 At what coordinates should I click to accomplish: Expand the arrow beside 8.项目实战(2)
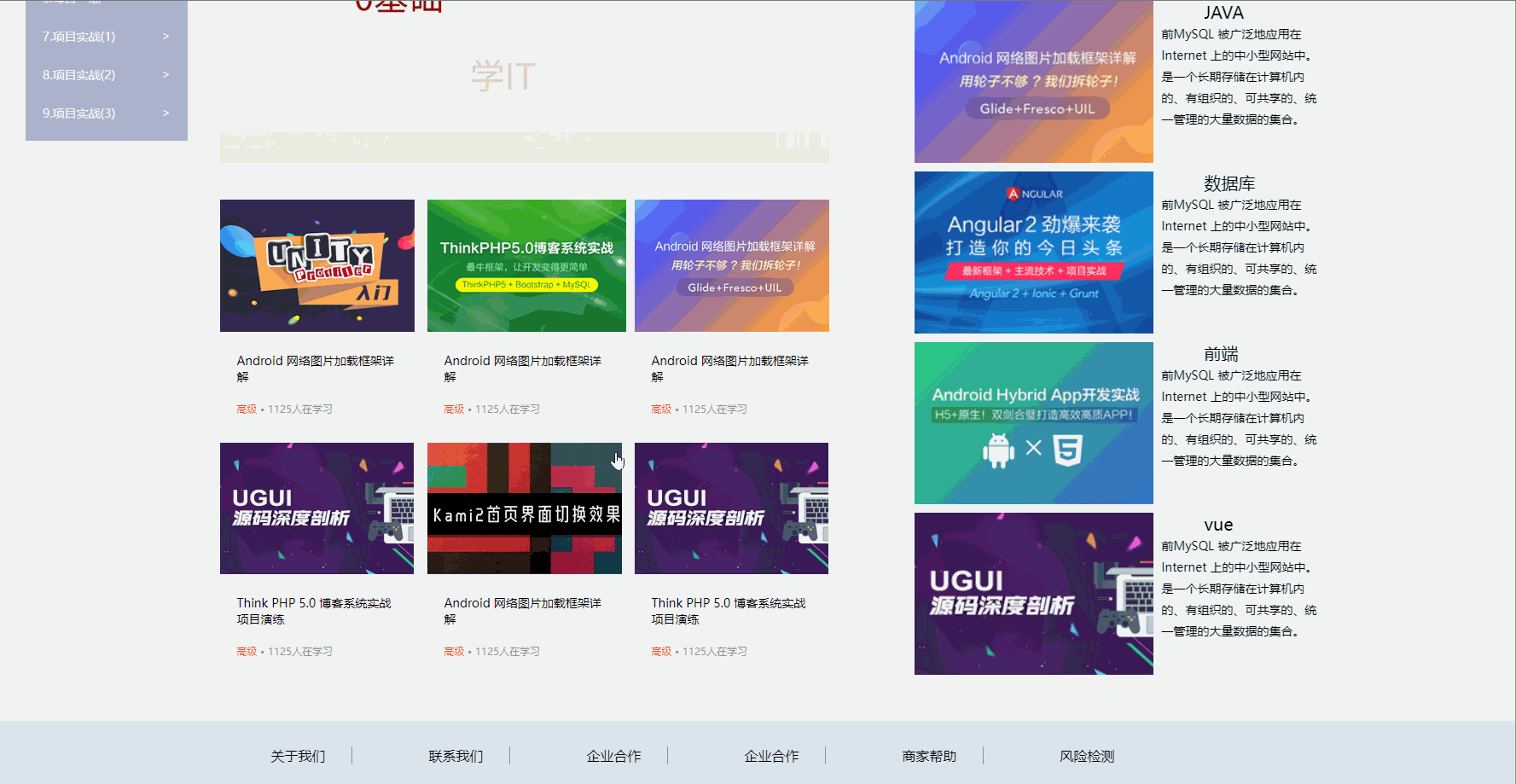(166, 75)
